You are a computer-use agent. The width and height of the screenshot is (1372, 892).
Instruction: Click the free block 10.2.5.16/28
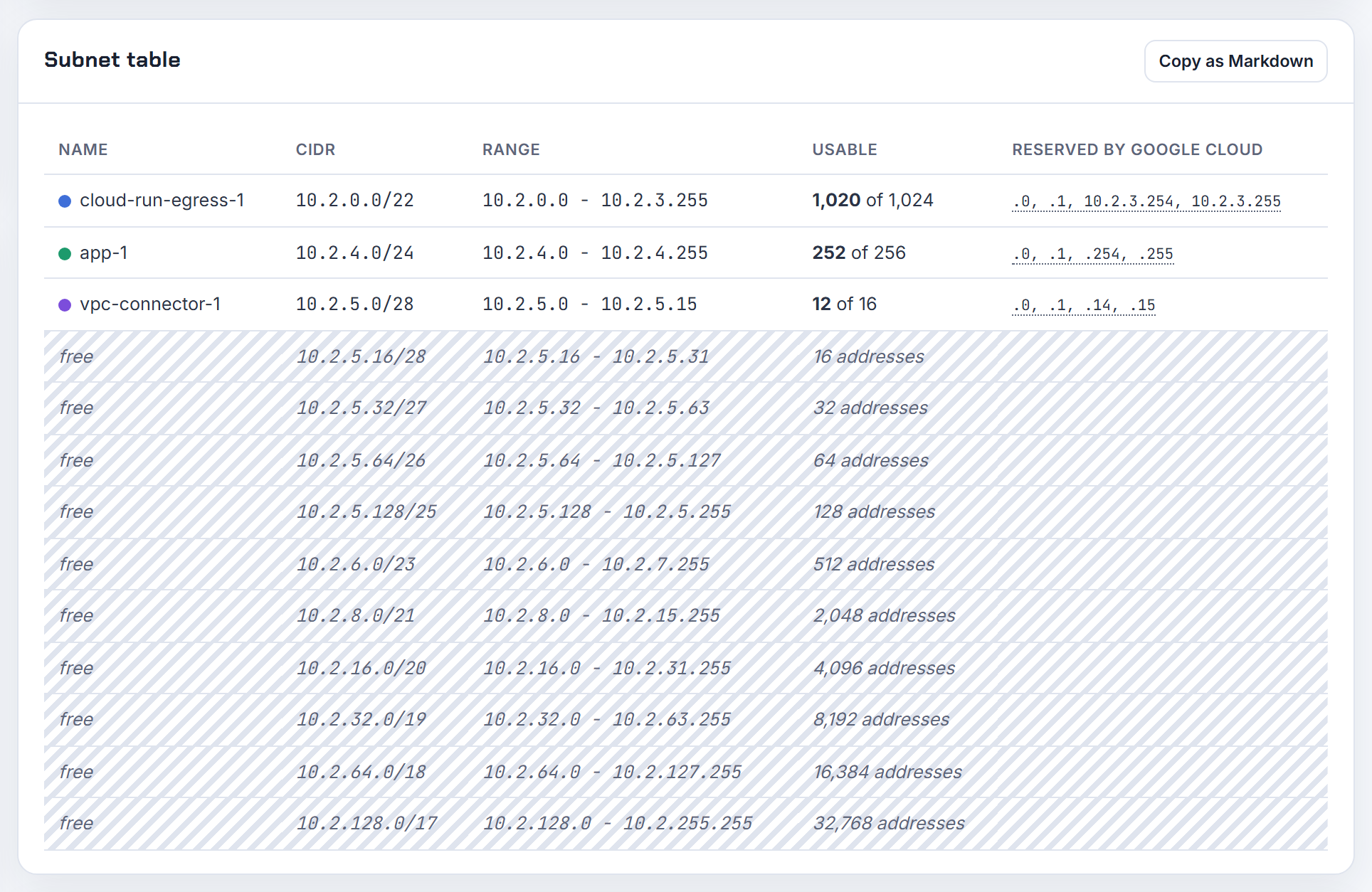pyautogui.click(x=686, y=356)
